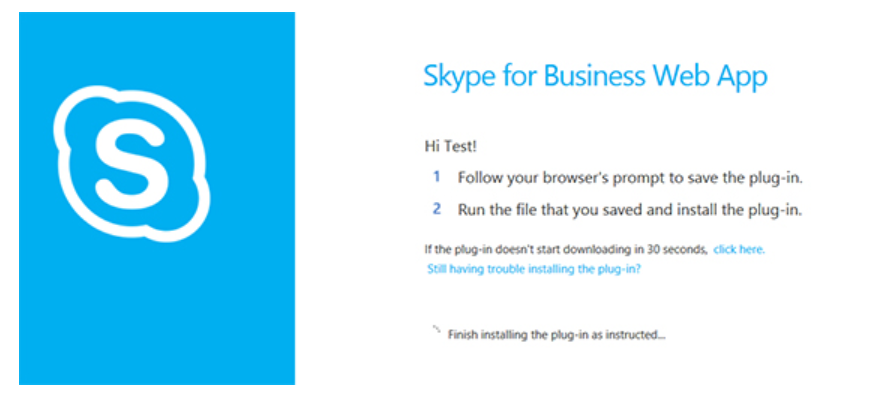Click the step number 1 marker
The image size is (875, 398).
(x=437, y=177)
